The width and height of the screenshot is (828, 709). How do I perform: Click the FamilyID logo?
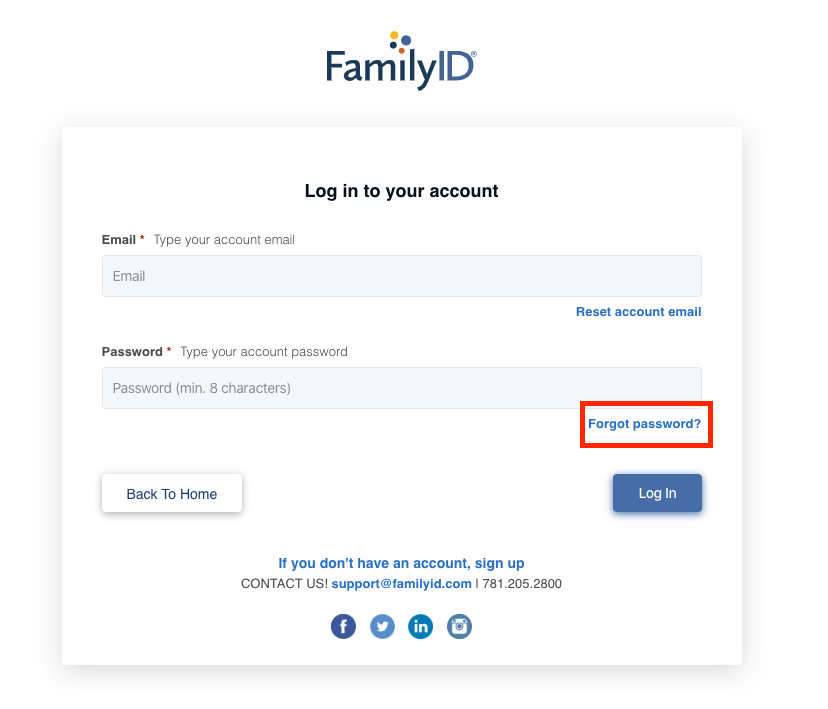pyautogui.click(x=401, y=61)
